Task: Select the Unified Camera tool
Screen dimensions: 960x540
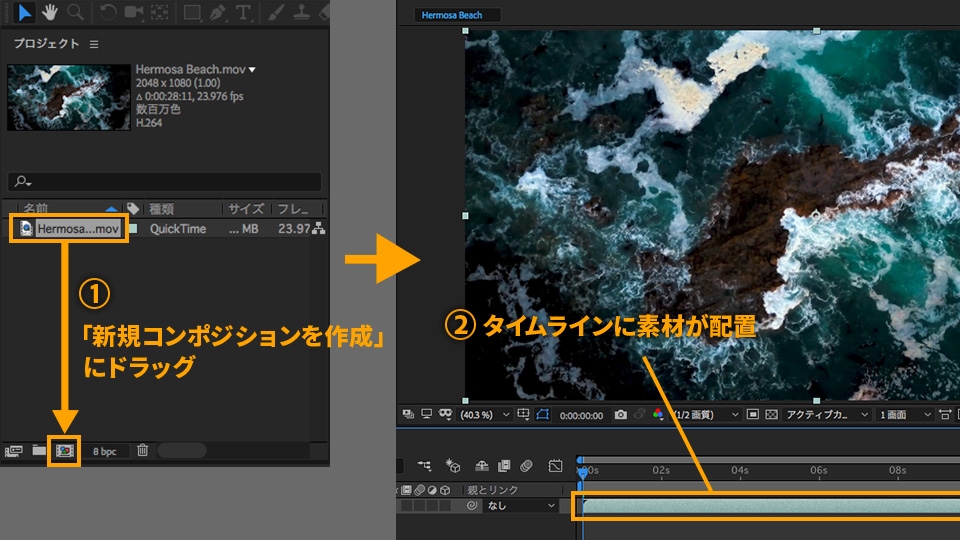Action: pyautogui.click(x=133, y=13)
